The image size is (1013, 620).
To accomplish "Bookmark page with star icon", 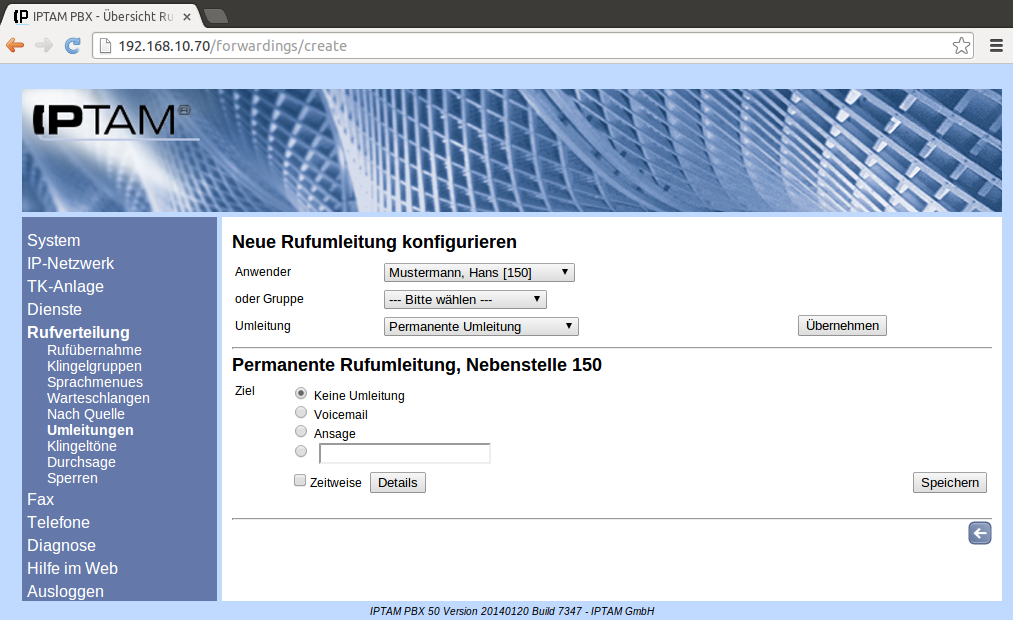I will click(x=960, y=46).
